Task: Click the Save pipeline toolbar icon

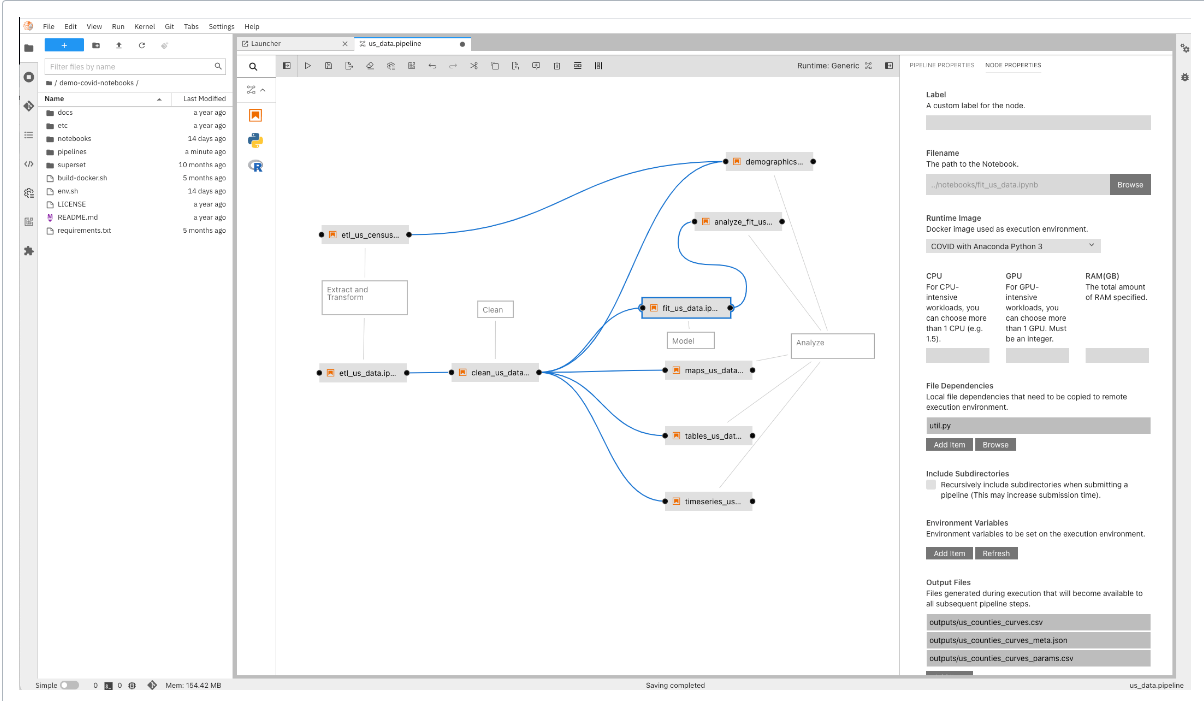Action: click(328, 66)
